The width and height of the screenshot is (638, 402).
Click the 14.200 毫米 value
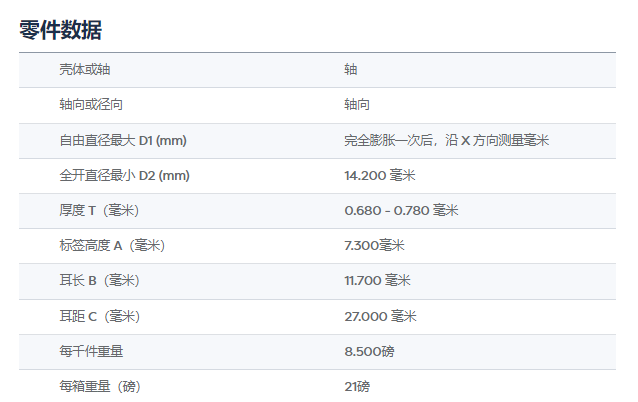coord(379,175)
